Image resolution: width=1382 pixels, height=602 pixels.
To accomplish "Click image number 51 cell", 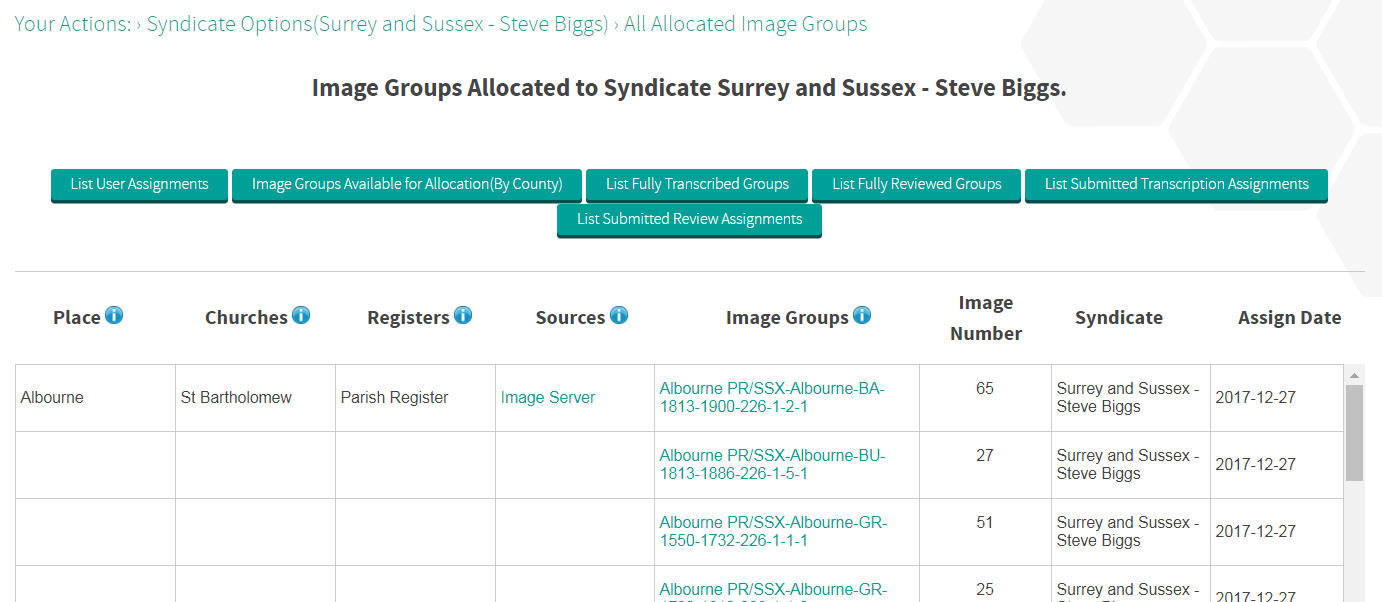I will (985, 532).
